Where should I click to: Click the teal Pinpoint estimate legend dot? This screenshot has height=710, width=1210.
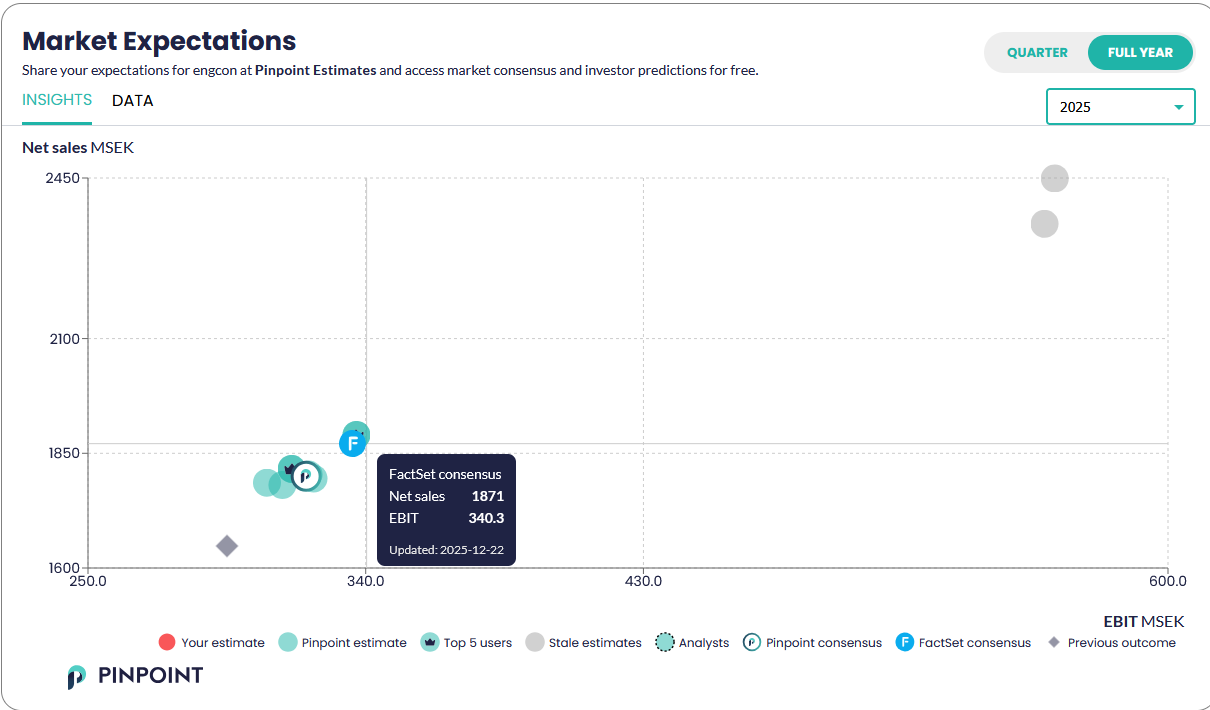[288, 643]
